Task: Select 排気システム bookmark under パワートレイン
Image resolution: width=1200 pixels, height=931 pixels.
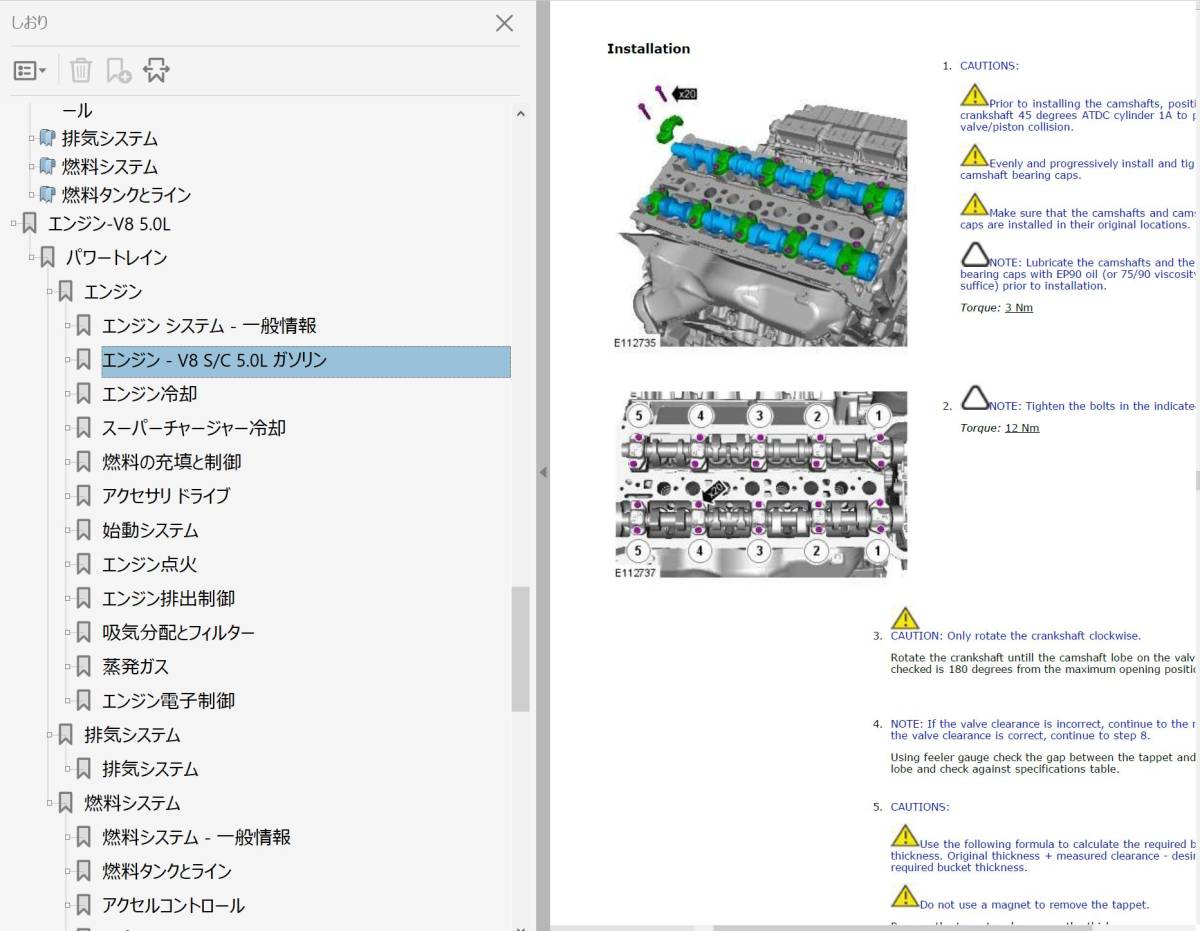Action: click(x=132, y=735)
